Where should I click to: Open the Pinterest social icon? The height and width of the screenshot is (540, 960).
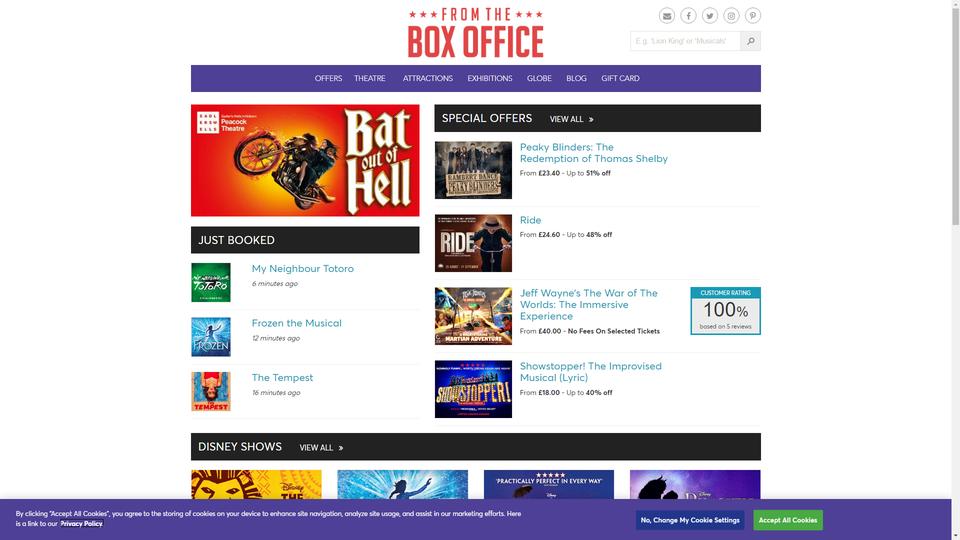click(752, 16)
